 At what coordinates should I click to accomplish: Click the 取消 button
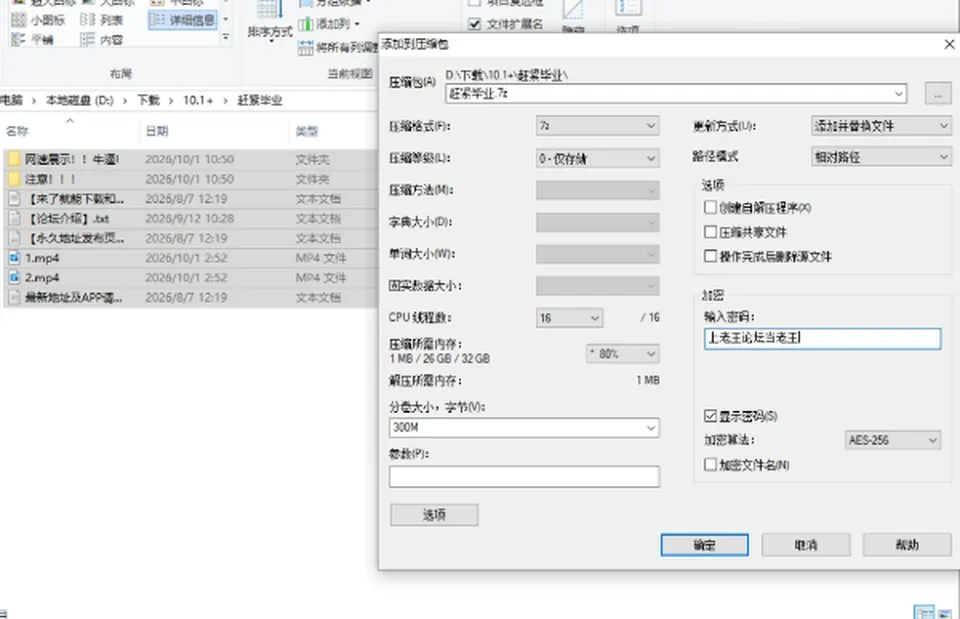pyautogui.click(x=806, y=545)
